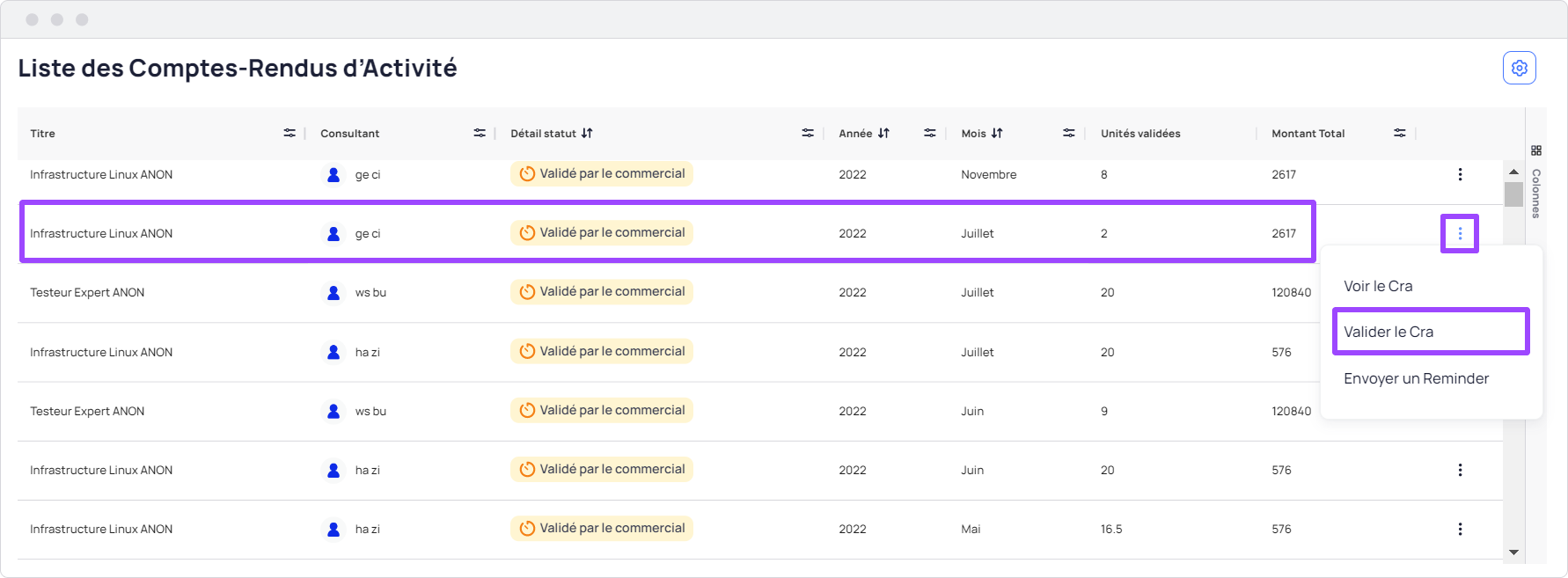The image size is (1568, 578).
Task: Click the units value 8 in the Novembre row
Action: tap(1104, 174)
